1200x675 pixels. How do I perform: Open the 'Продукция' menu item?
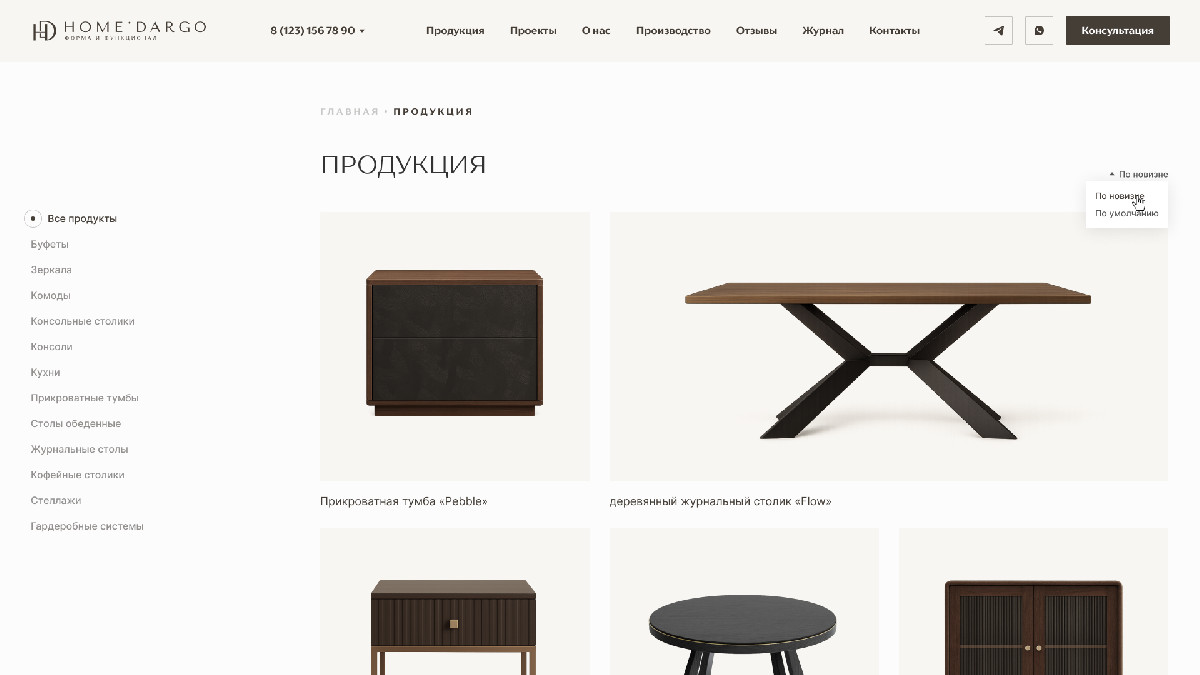tap(455, 31)
